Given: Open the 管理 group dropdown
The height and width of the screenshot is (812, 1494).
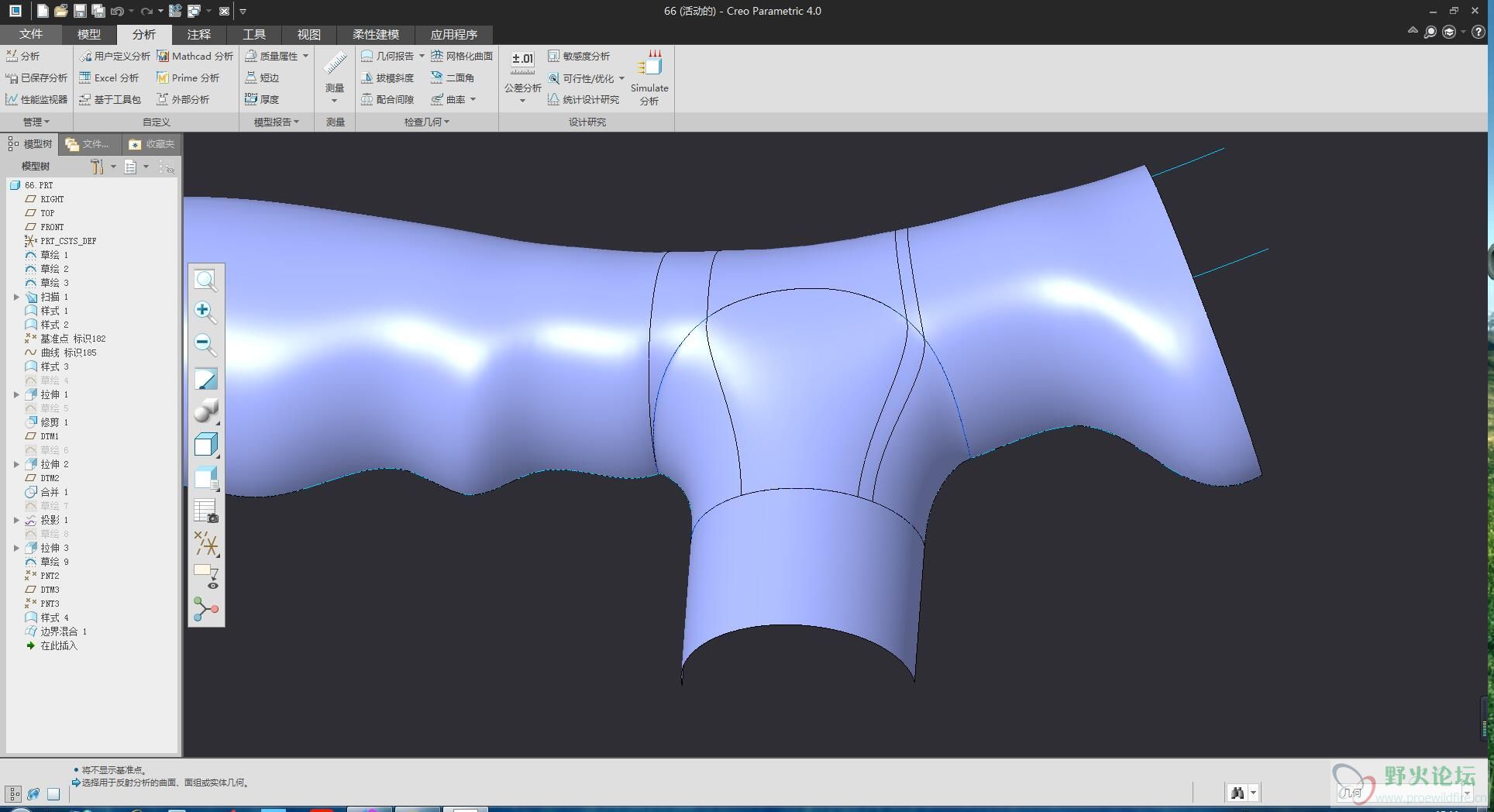Looking at the screenshot, I should 36,122.
